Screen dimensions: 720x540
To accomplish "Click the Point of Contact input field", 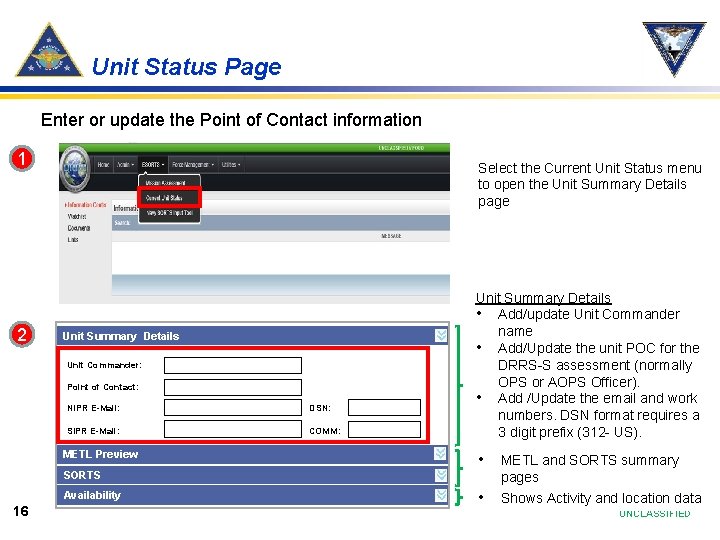I will click(233, 387).
